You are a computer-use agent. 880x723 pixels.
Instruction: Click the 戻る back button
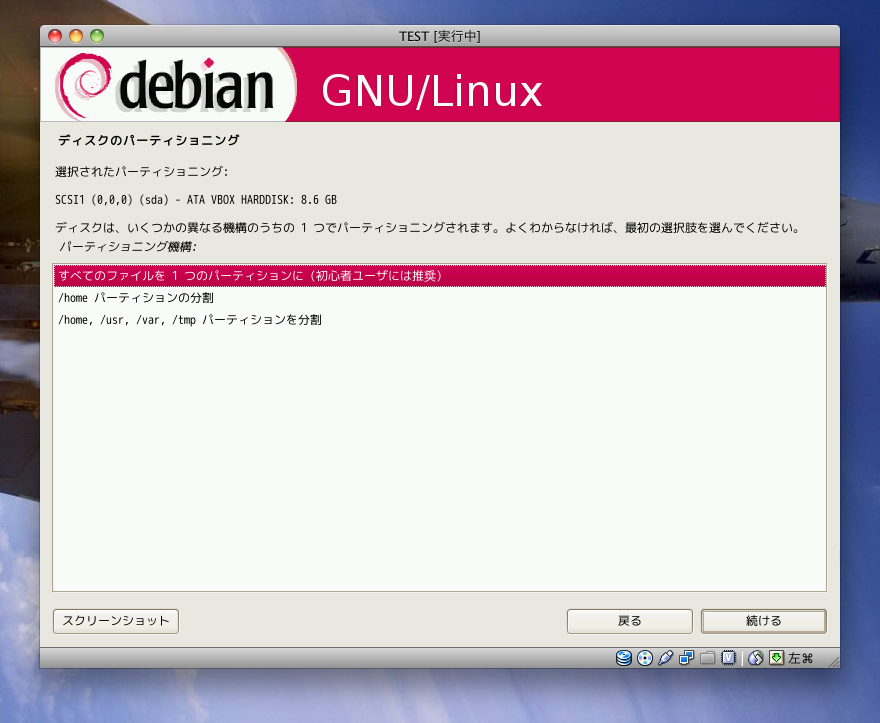tap(629, 621)
